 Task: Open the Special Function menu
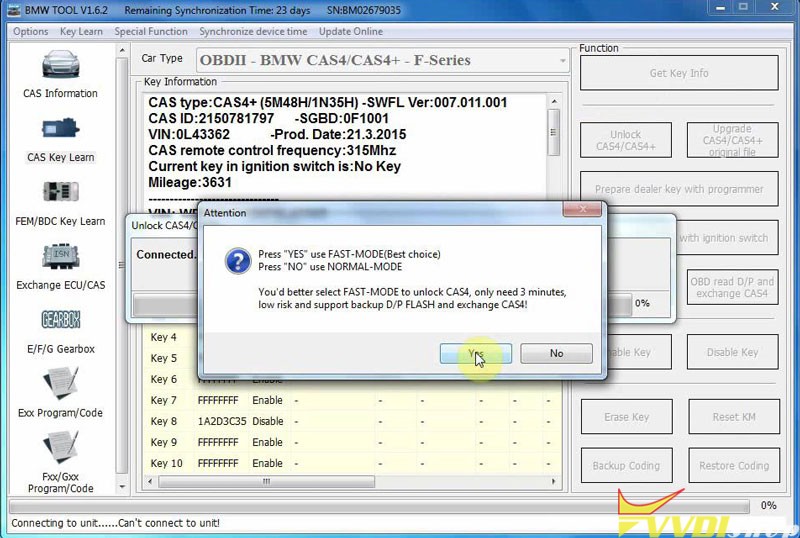(151, 32)
